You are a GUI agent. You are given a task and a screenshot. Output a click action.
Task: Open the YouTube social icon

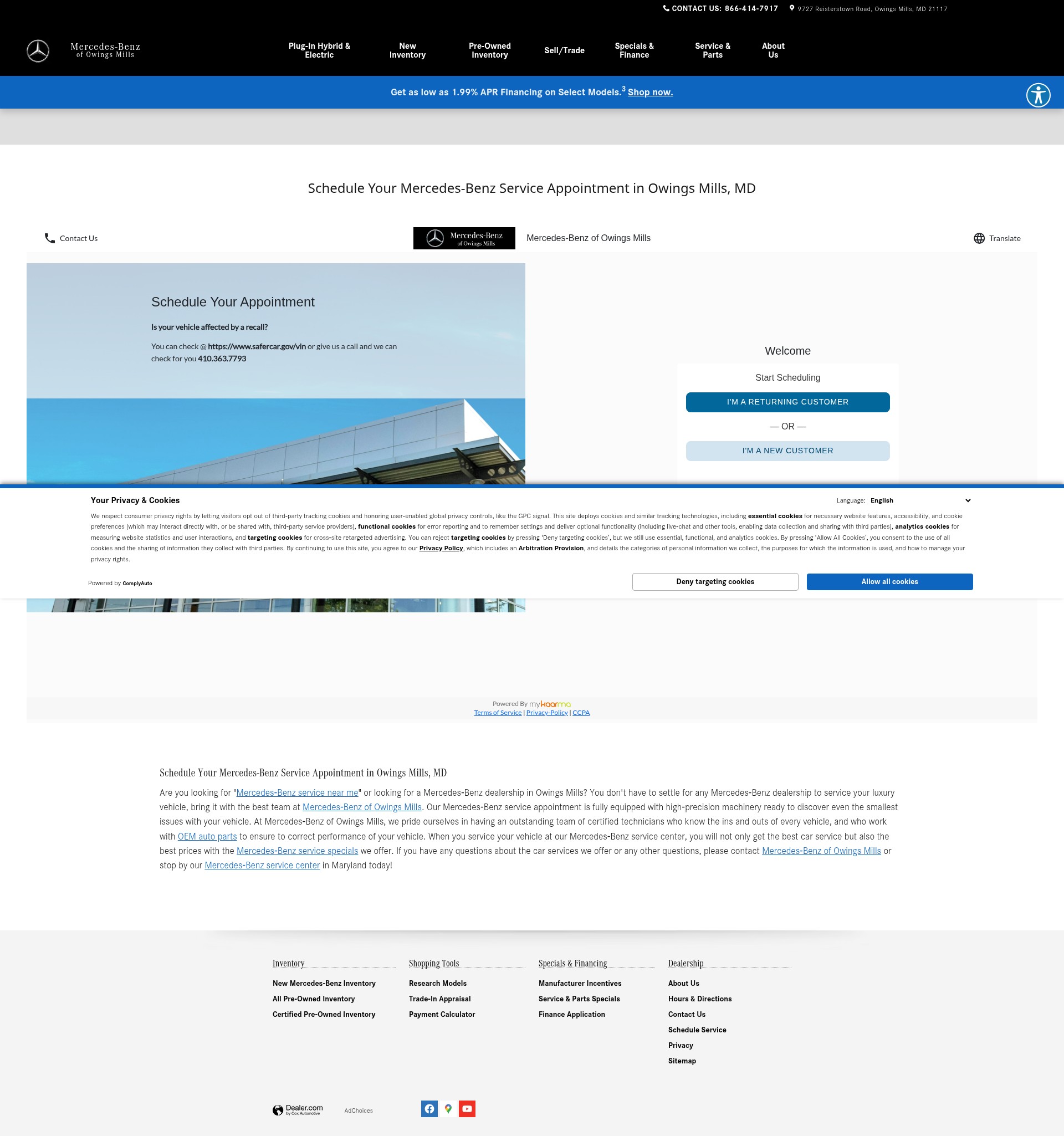[x=467, y=1109]
